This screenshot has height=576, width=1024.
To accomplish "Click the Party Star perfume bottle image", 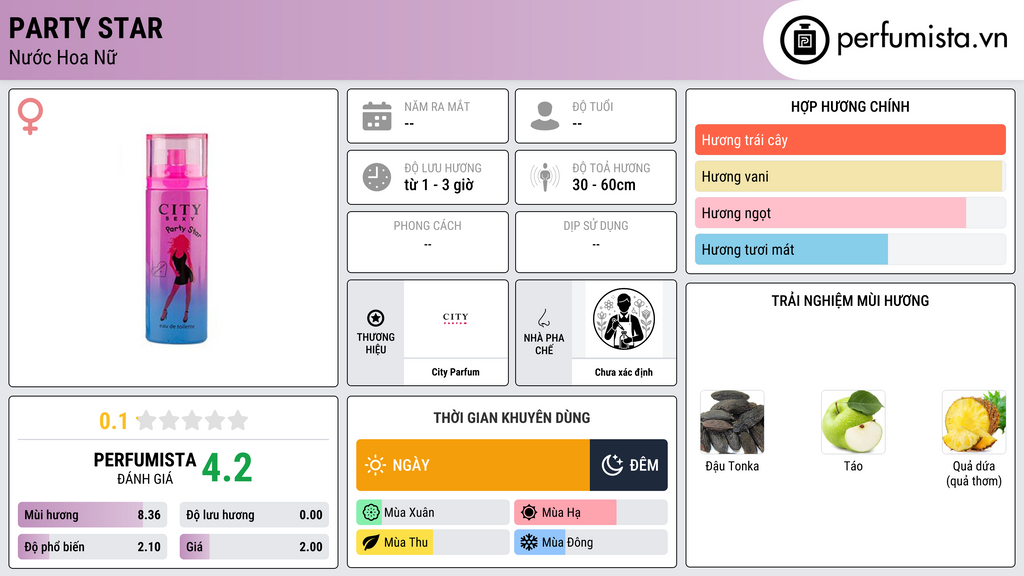I will (x=176, y=238).
